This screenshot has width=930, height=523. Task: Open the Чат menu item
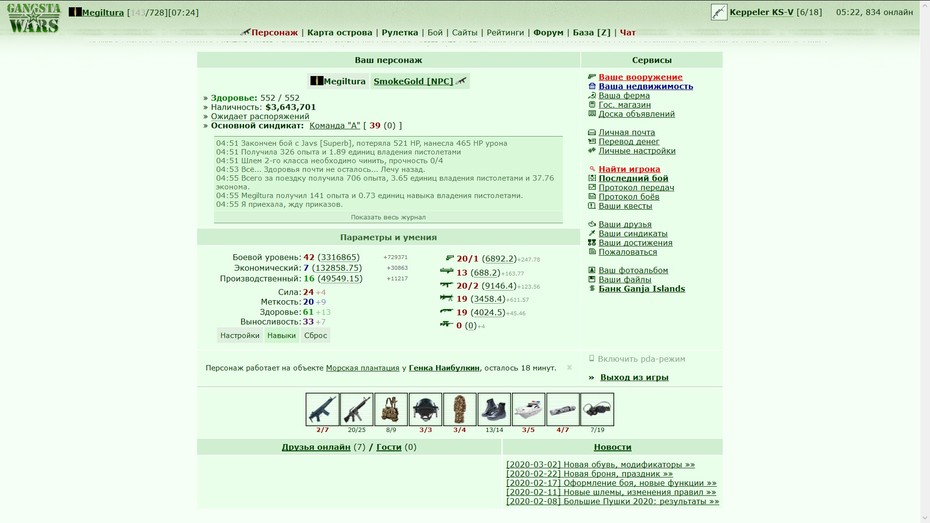[x=628, y=33]
